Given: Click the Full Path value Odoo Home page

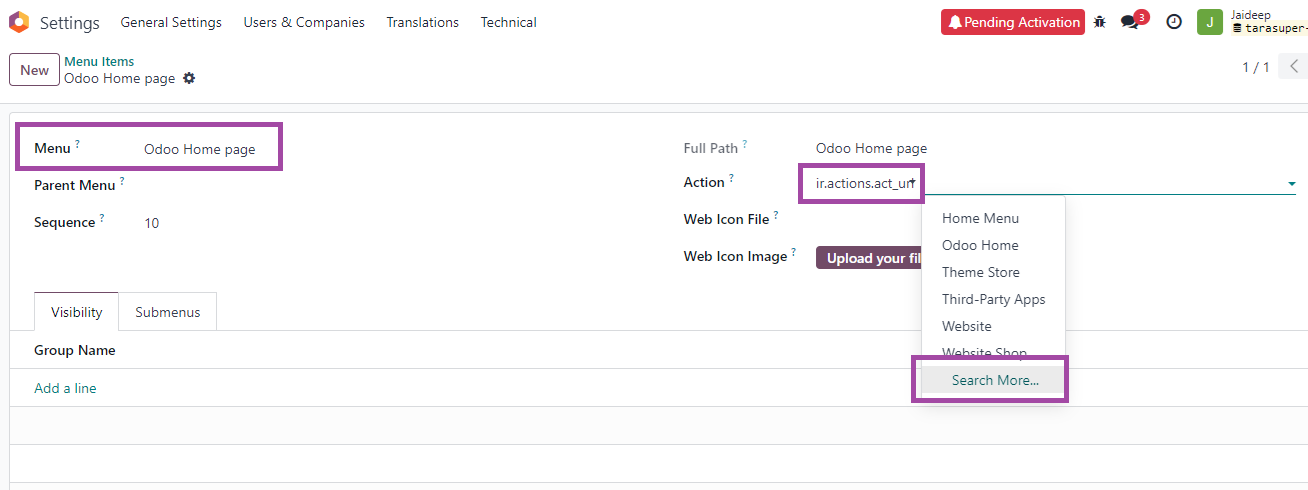Looking at the screenshot, I should click(x=871, y=148).
